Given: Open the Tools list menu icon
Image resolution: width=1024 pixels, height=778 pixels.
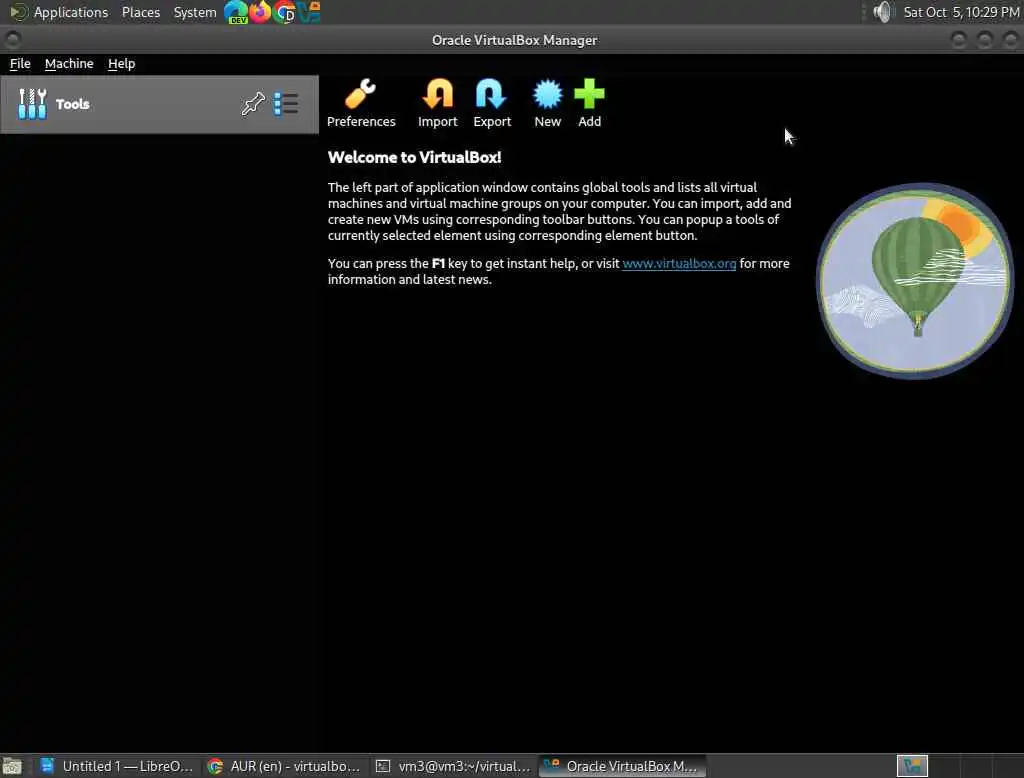Looking at the screenshot, I should [x=286, y=104].
